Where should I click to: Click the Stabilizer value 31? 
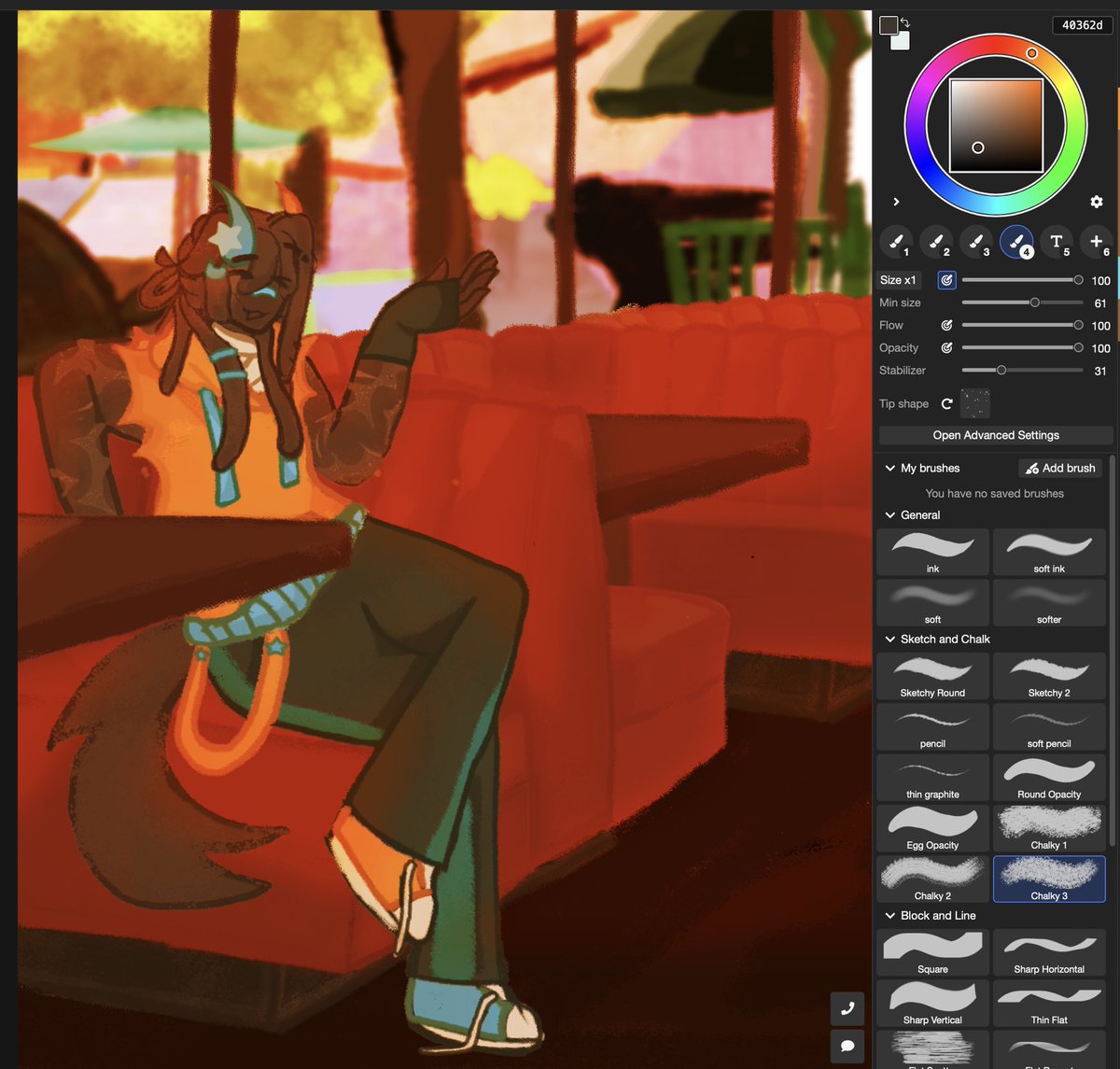point(1100,371)
